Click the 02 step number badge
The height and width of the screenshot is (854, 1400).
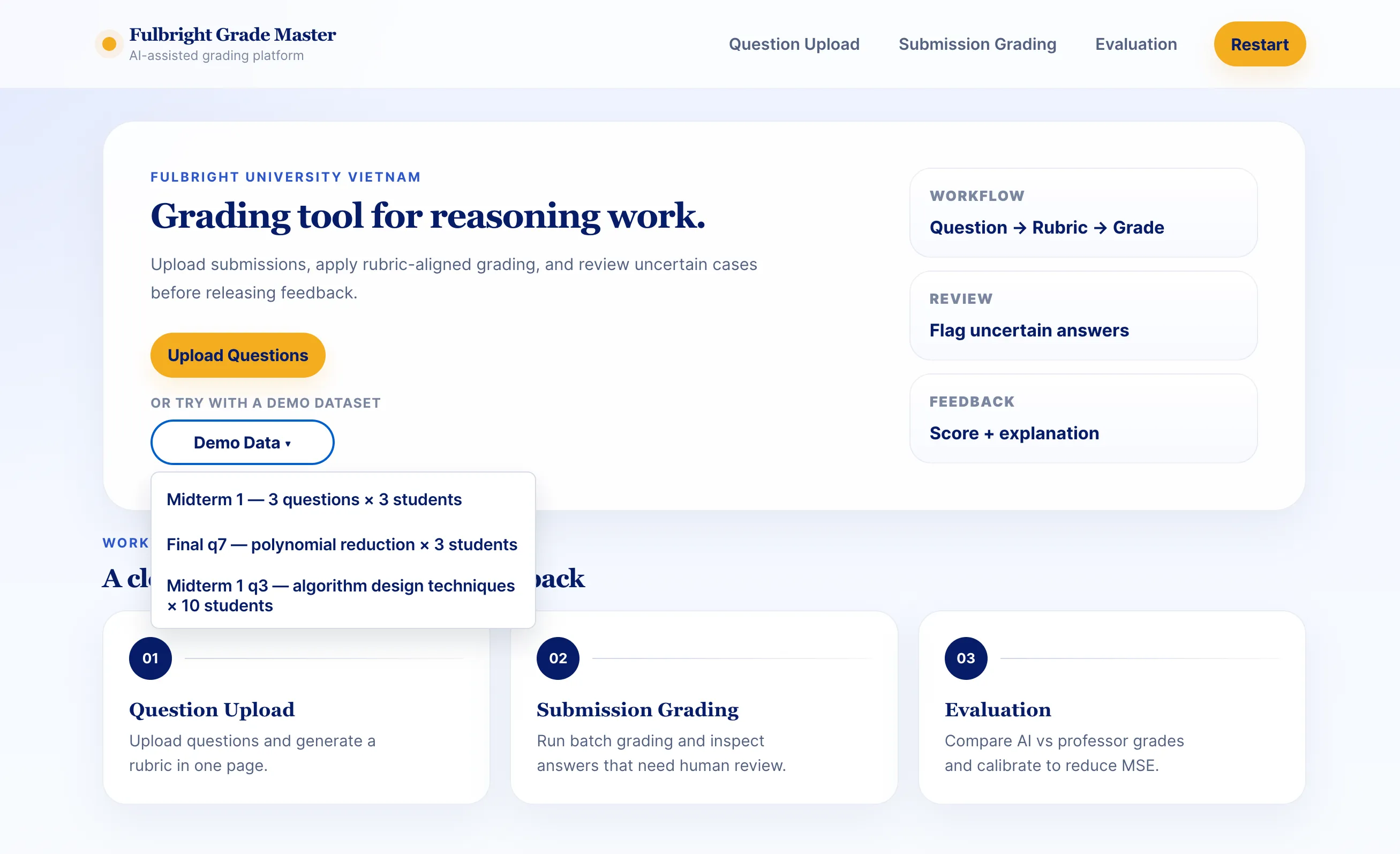558,658
